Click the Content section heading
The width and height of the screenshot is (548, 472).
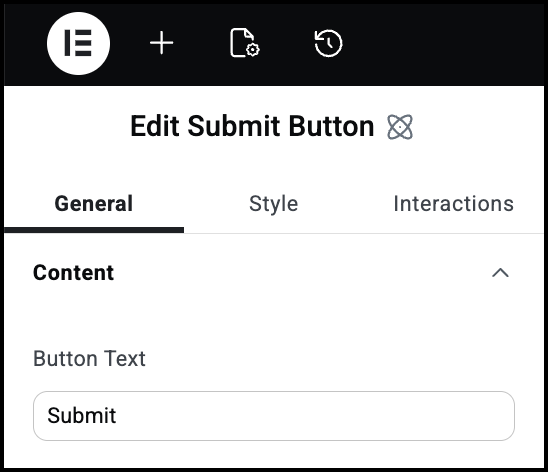73,273
